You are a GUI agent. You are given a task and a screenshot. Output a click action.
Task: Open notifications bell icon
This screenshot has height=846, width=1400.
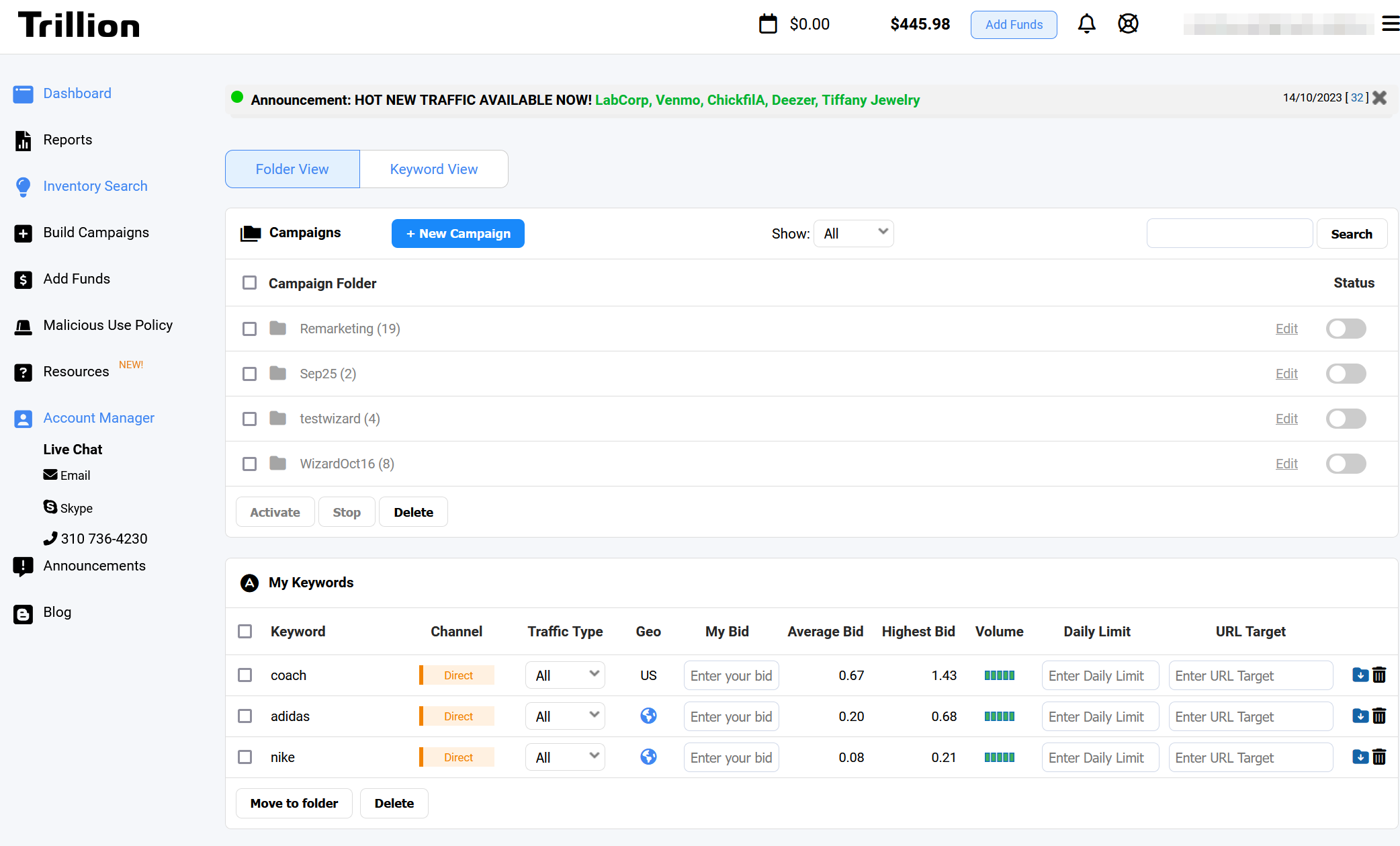click(x=1086, y=24)
